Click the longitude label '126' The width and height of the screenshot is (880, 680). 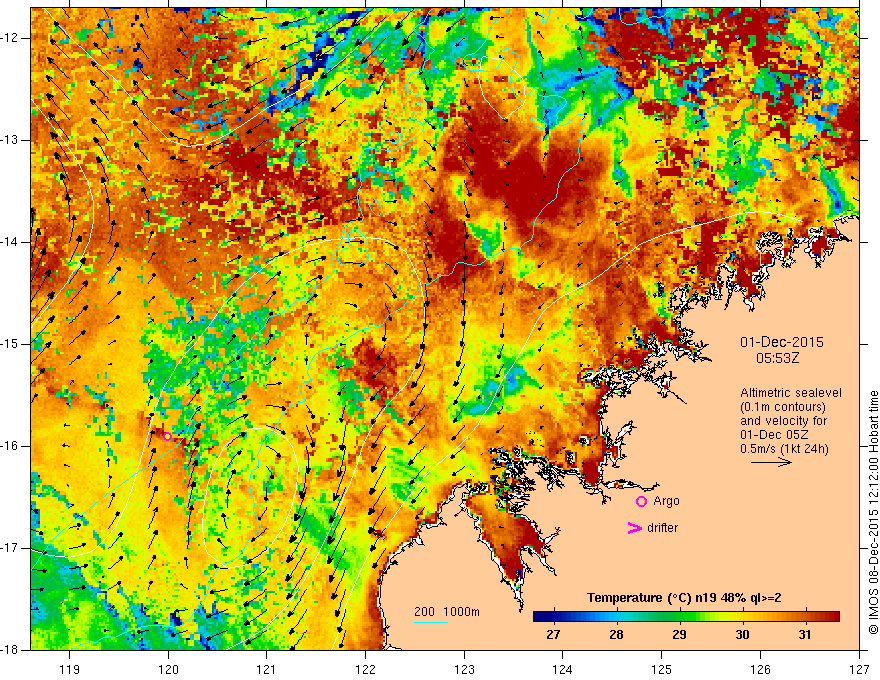click(x=760, y=670)
